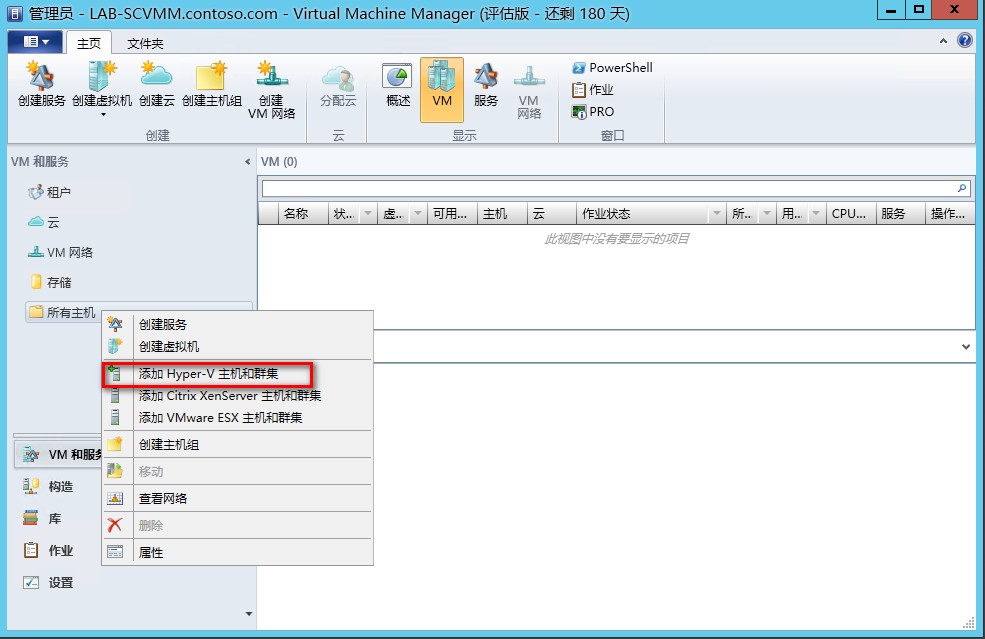985x639 pixels.
Task: Expand the details pane chevron
Action: coord(966,346)
